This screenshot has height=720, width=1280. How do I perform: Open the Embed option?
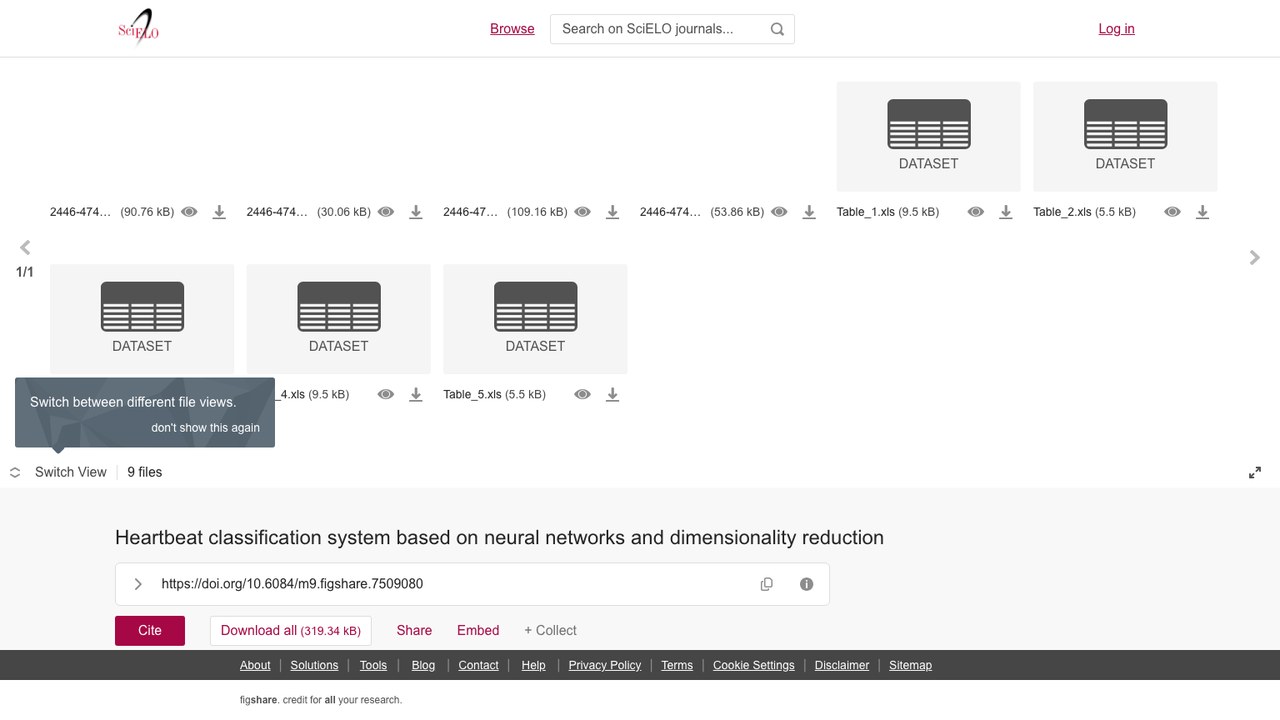tap(478, 631)
